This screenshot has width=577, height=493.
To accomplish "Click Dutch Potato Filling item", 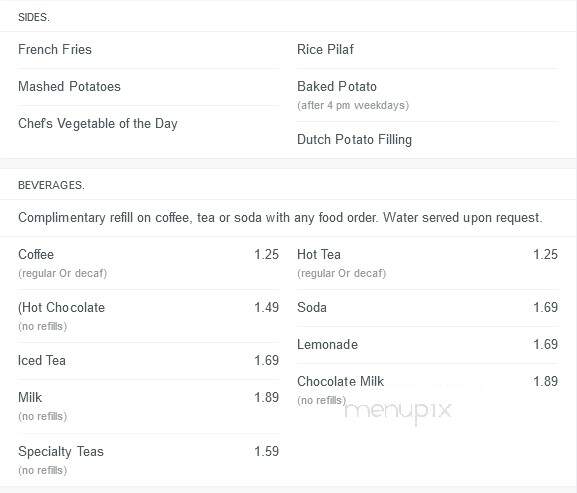I will point(354,139).
